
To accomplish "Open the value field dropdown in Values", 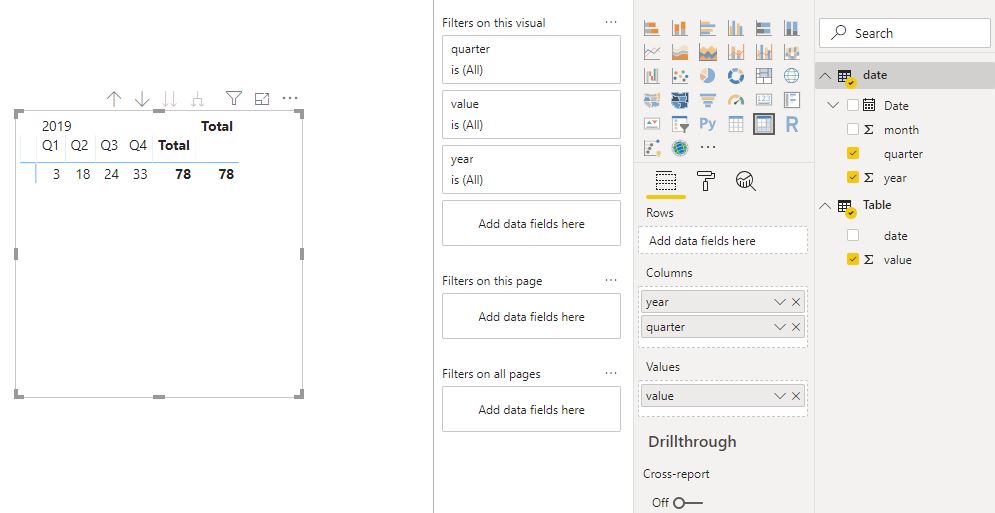I will (x=780, y=396).
